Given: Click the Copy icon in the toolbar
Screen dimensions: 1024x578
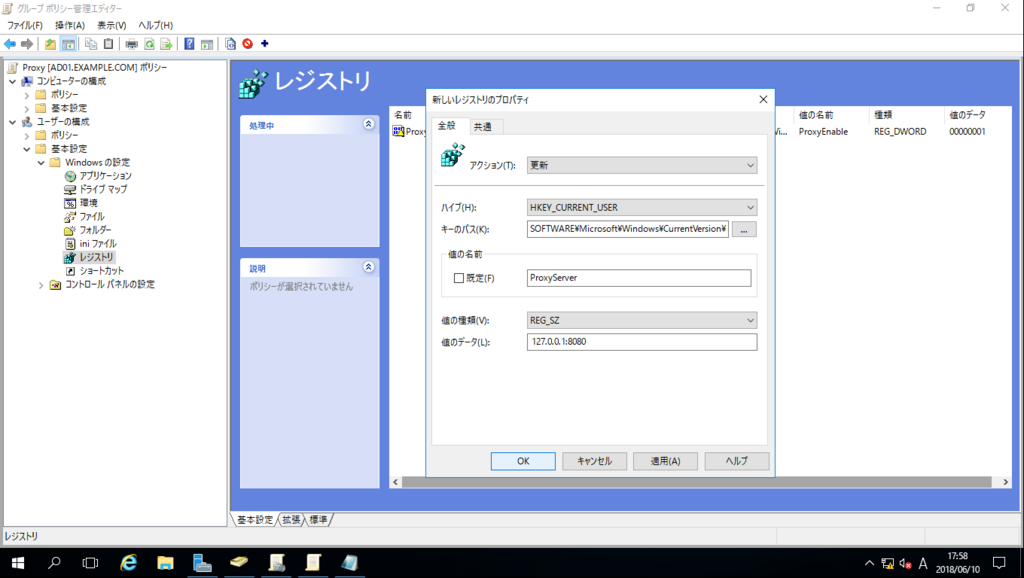Looking at the screenshot, I should tap(91, 43).
